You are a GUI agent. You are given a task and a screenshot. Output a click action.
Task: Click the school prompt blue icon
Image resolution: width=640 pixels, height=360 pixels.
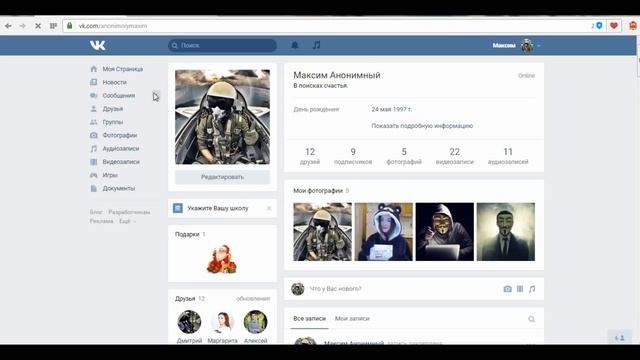pyautogui.click(x=178, y=208)
